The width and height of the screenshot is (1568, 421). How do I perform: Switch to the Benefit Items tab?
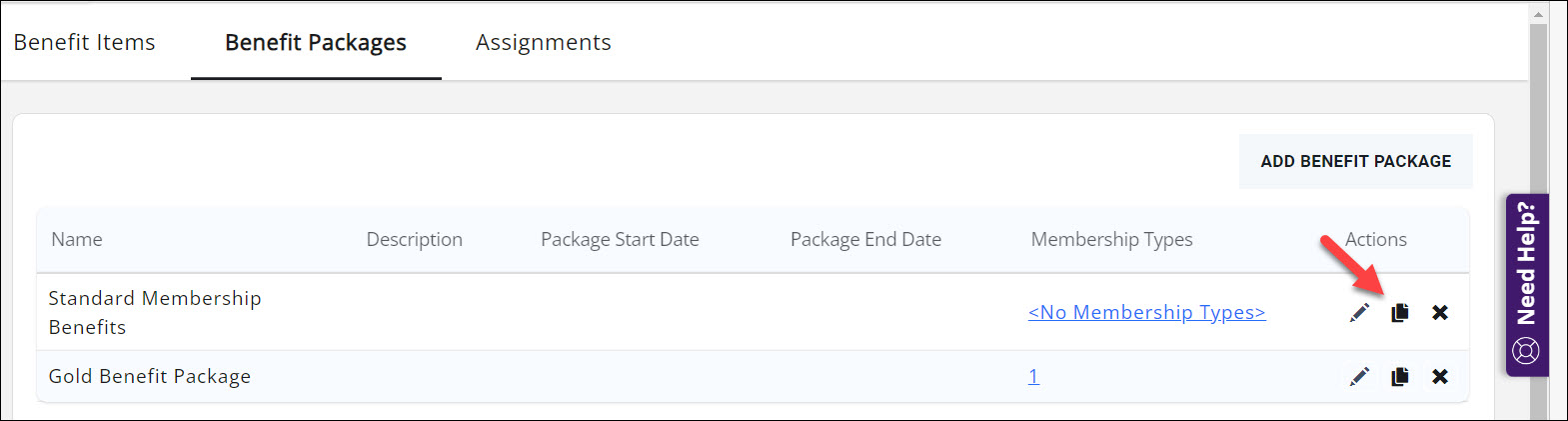click(85, 42)
